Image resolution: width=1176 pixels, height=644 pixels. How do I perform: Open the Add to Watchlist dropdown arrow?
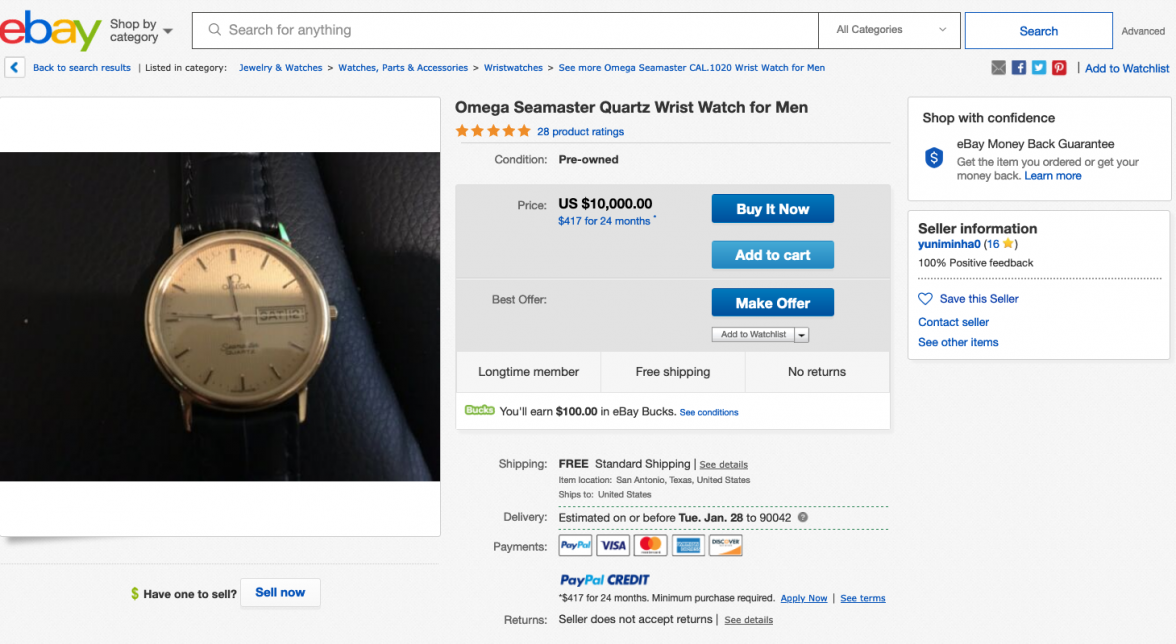[802, 335]
